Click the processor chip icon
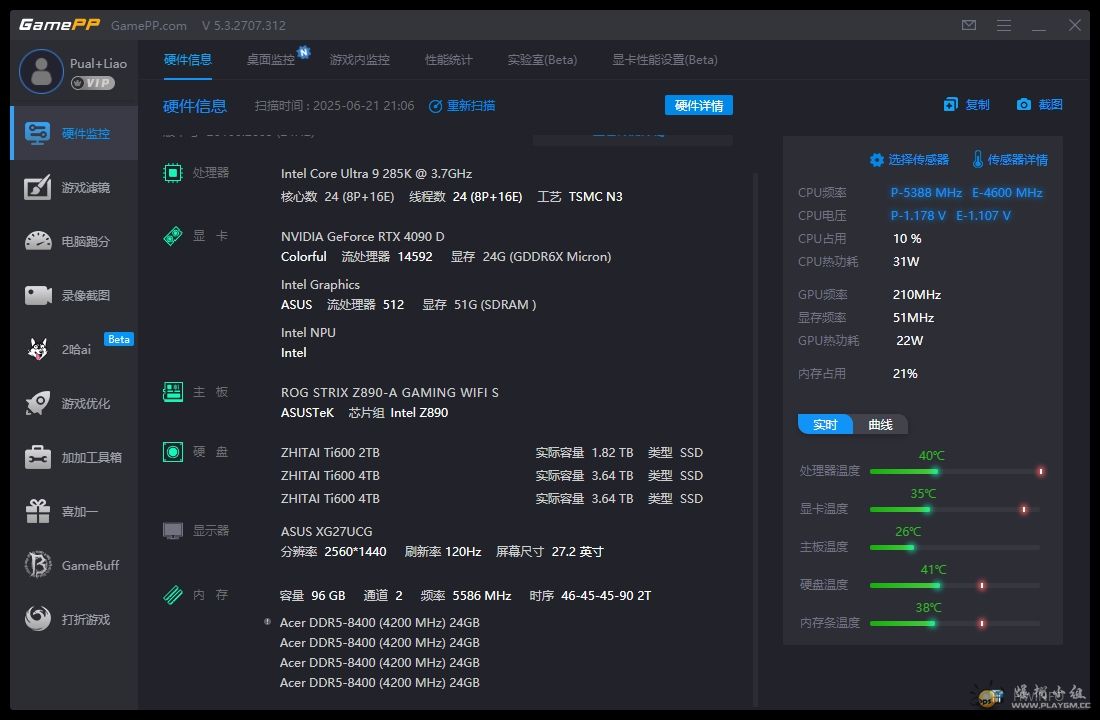 click(173, 173)
